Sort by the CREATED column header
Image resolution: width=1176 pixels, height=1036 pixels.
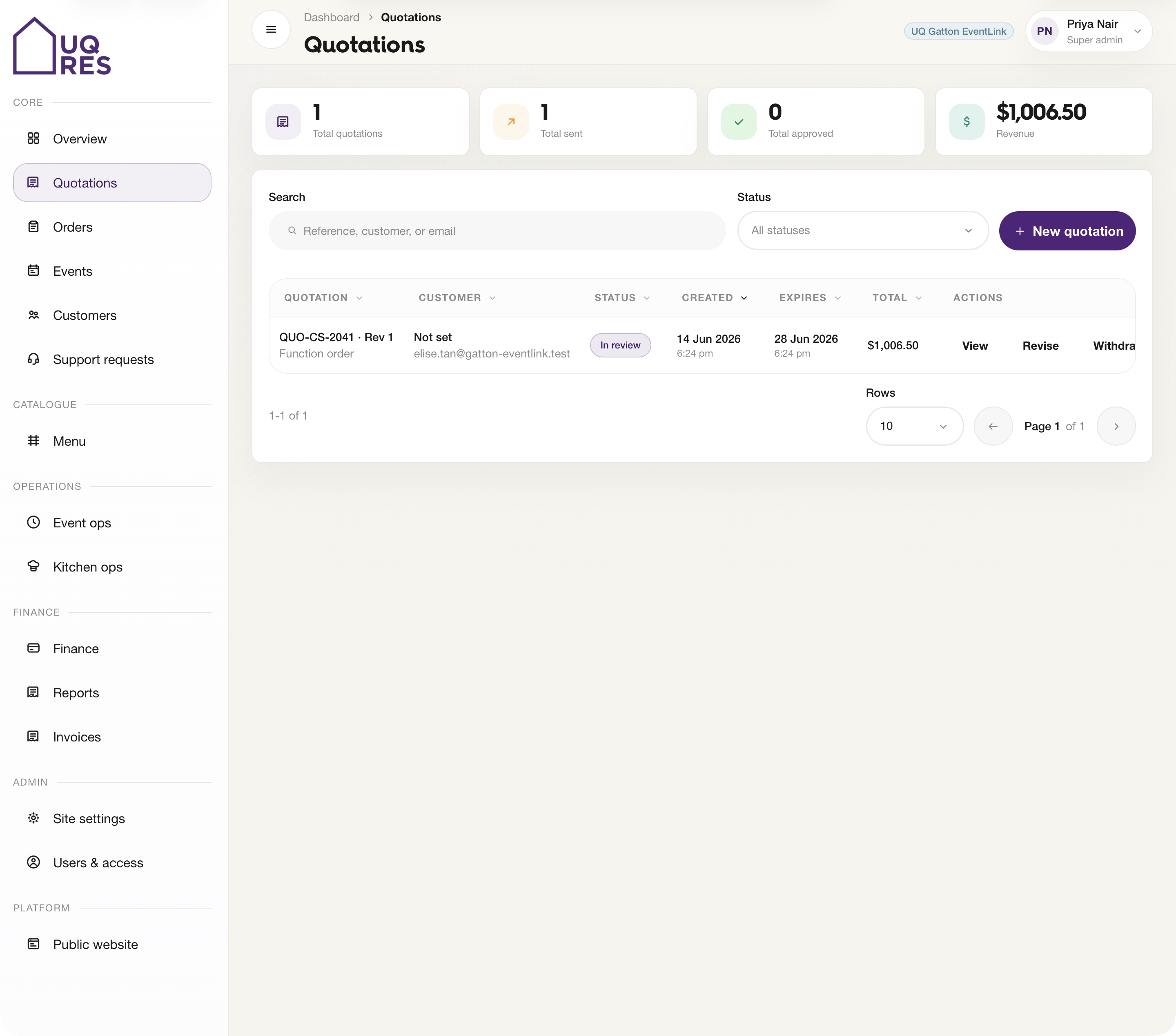(x=715, y=297)
